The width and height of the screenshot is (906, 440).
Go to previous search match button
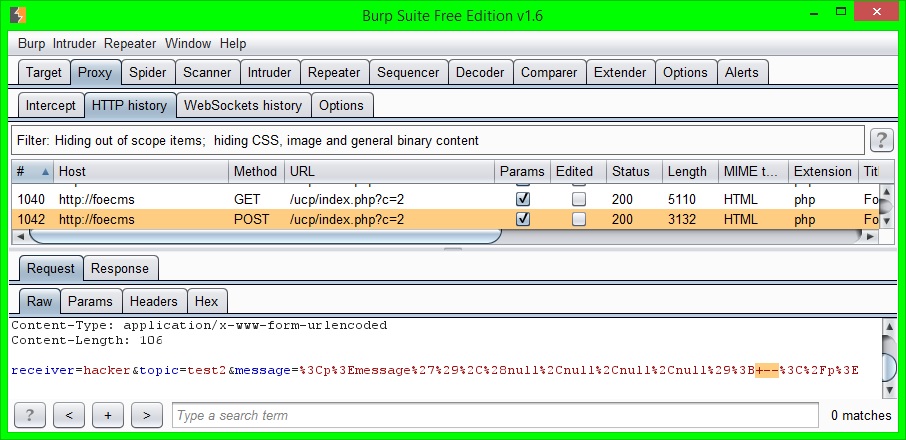pyautogui.click(x=69, y=415)
